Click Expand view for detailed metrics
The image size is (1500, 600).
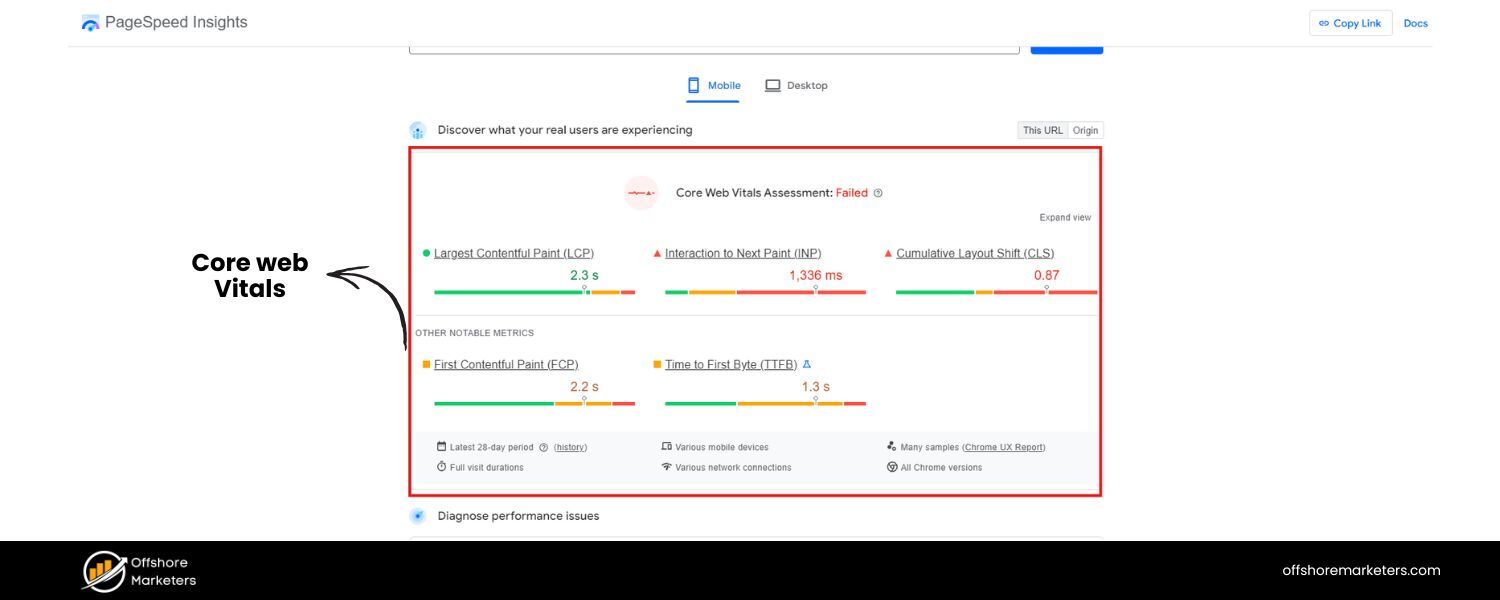coord(1065,217)
